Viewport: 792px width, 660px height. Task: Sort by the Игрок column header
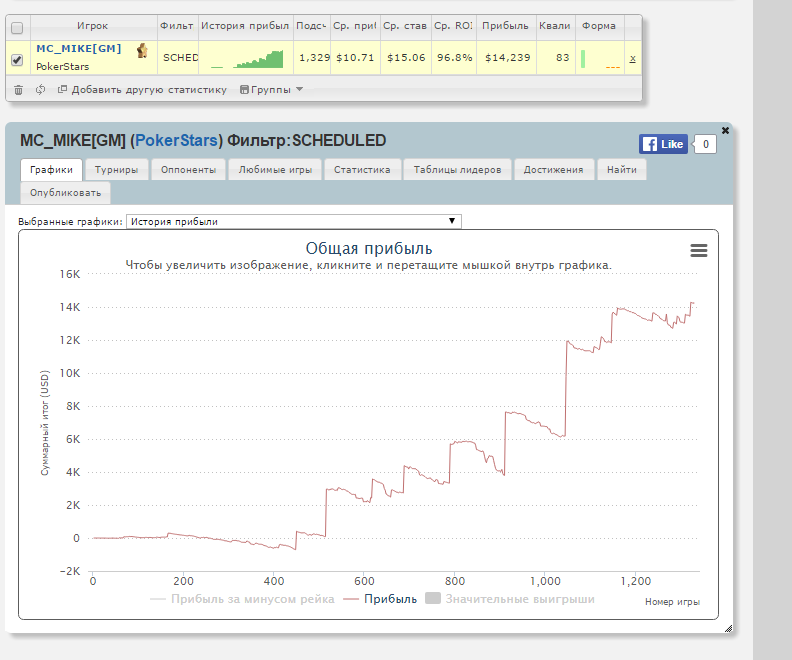click(x=92, y=26)
